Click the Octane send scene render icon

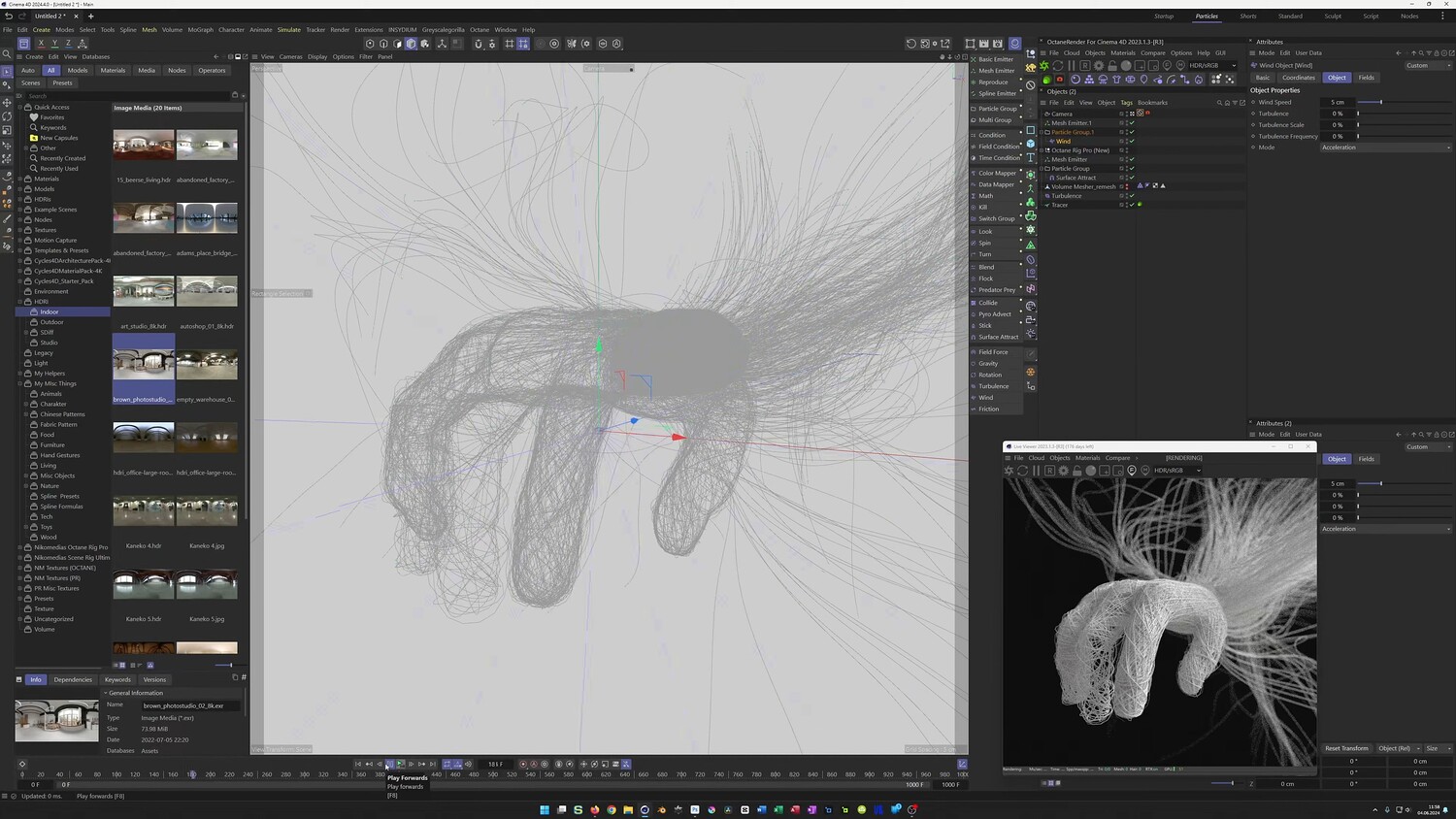1044,66
